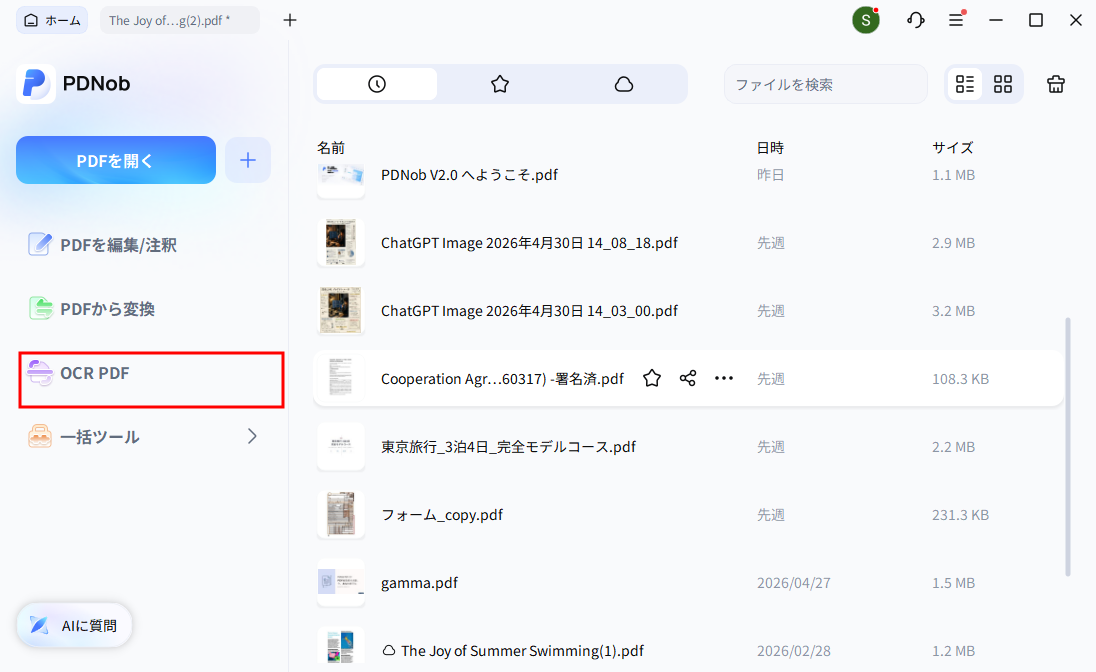The width and height of the screenshot is (1096, 672).
Task: Click the 231.3 KB size value
Action: pos(960,515)
